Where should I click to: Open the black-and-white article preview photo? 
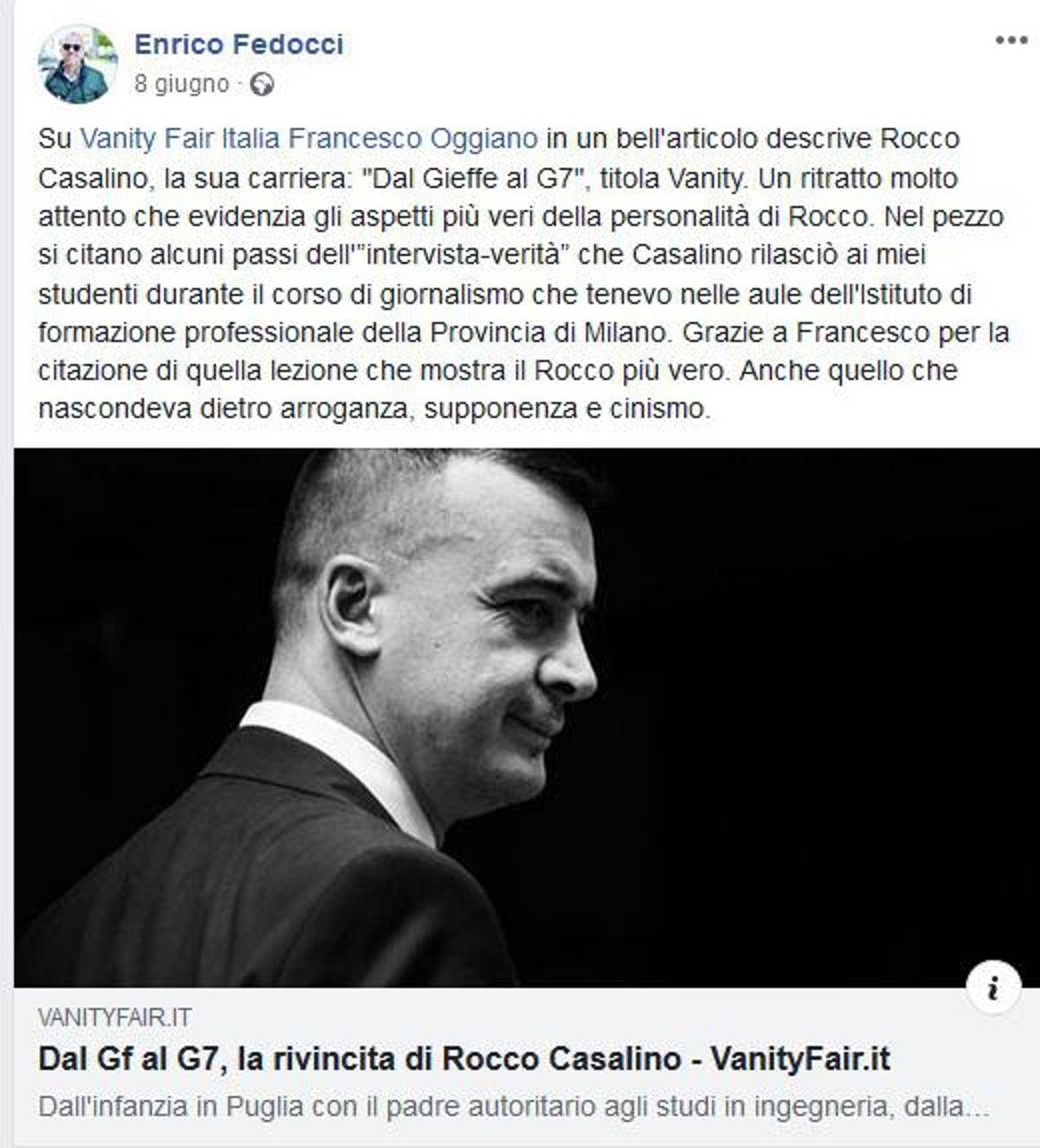coord(518,717)
